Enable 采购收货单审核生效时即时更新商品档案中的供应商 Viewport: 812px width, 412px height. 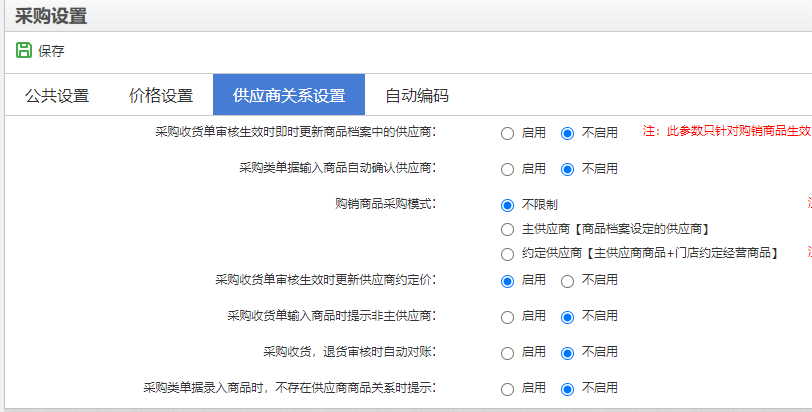point(508,134)
